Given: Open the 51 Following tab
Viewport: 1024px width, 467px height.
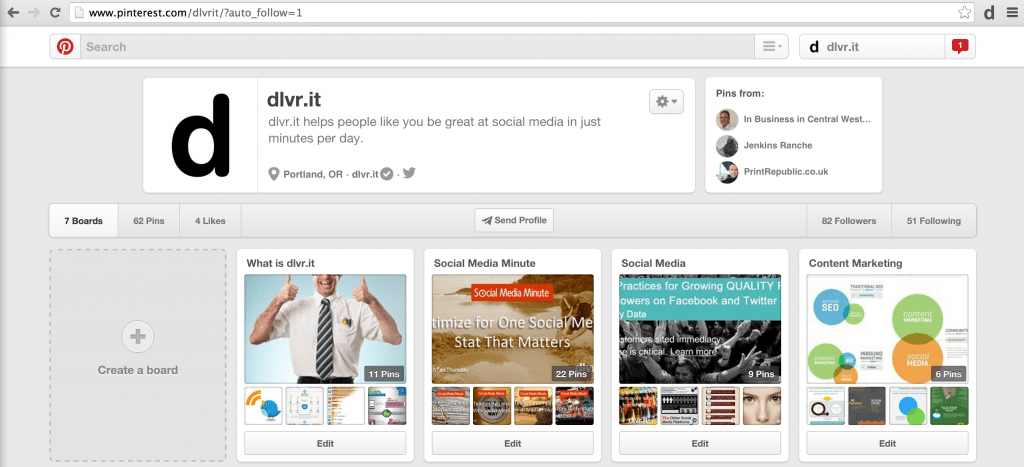Looking at the screenshot, I should point(934,221).
